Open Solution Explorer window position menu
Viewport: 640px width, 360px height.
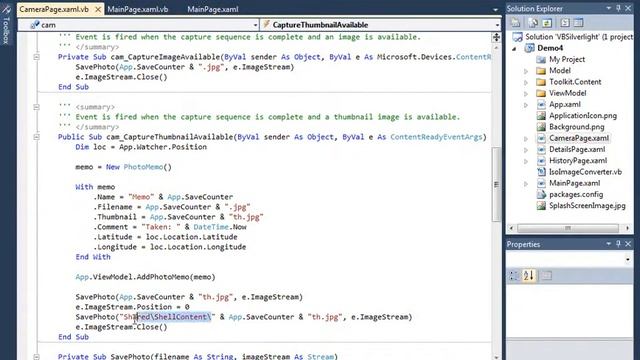(609, 8)
